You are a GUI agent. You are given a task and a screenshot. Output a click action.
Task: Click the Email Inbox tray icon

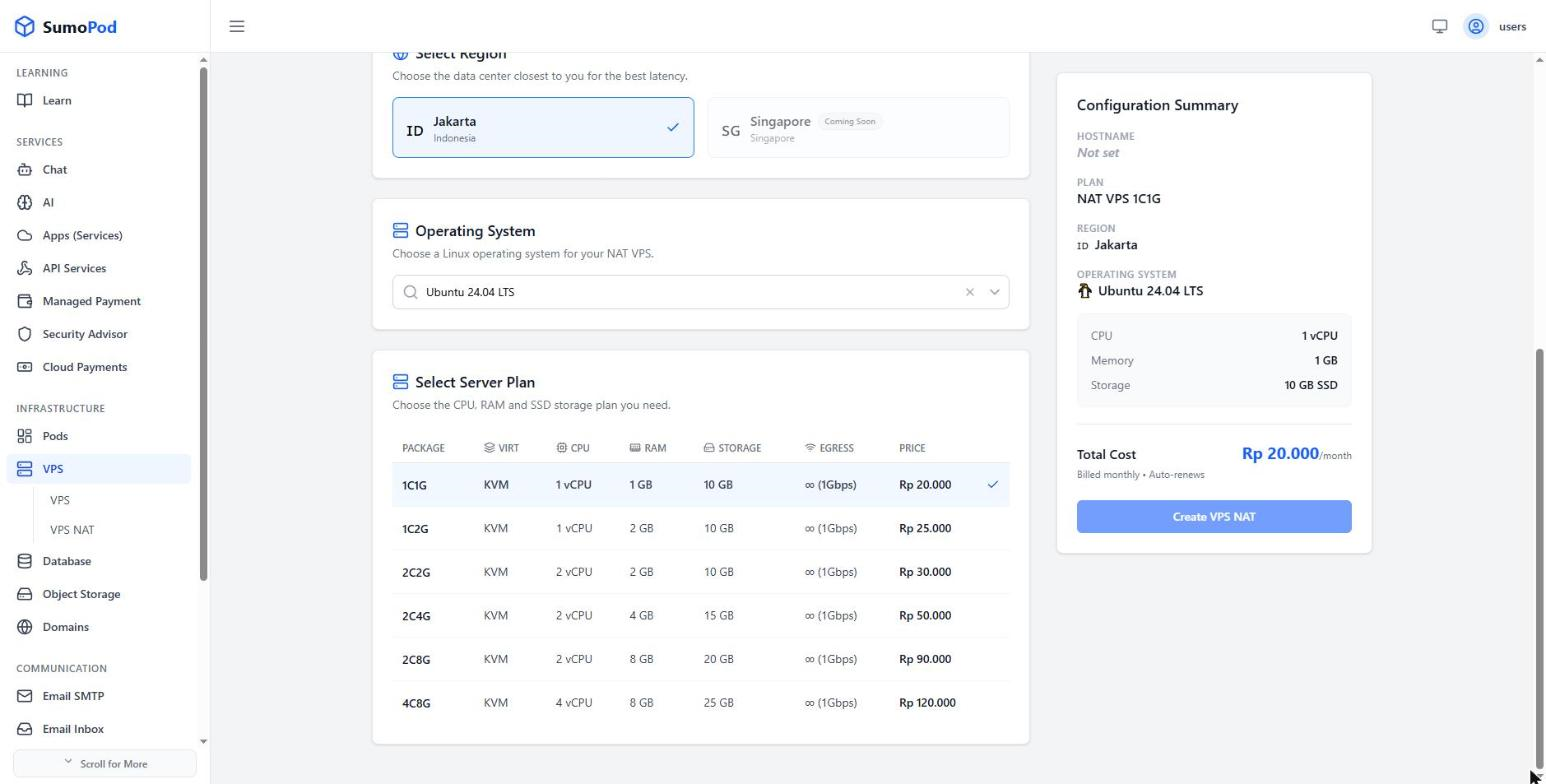pyautogui.click(x=25, y=730)
